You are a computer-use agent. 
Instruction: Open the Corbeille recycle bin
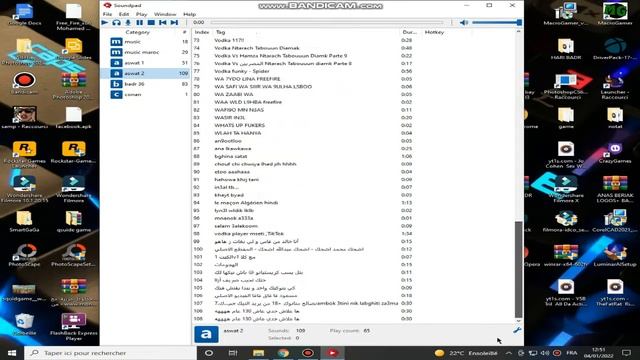click(24, 324)
